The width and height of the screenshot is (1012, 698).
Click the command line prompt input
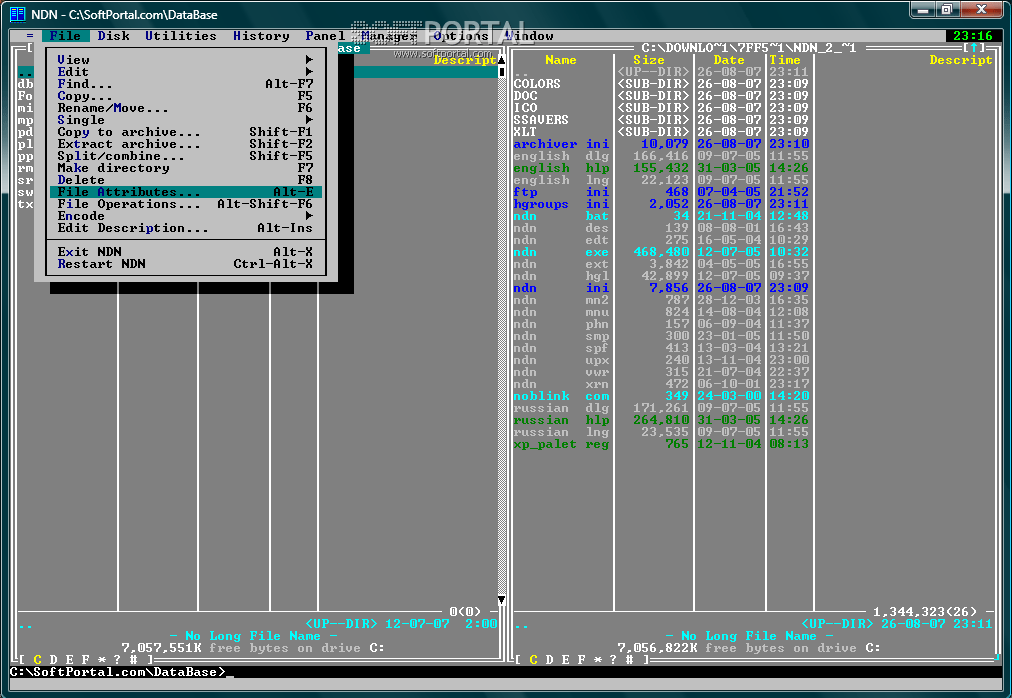[x=506, y=672]
